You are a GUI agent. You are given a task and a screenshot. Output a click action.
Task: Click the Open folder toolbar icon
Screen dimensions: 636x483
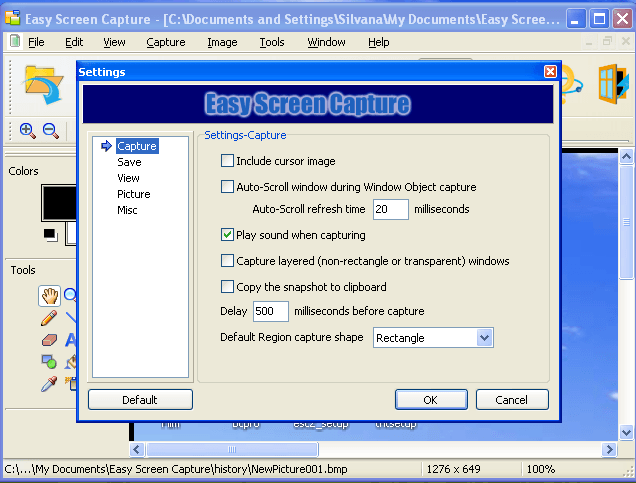[x=44, y=85]
